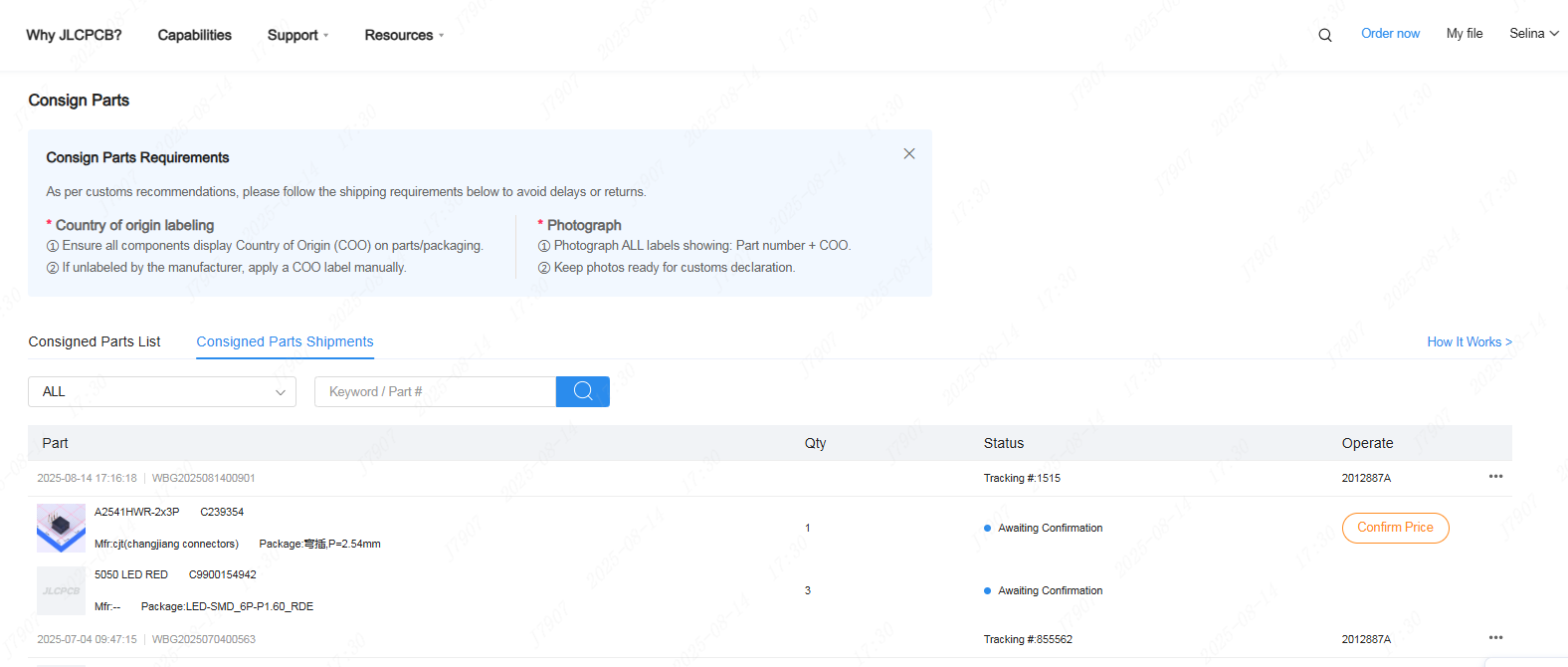Viewport: 1568px width, 667px height.
Task: Open the Resources menu dropdown
Action: 404,35
